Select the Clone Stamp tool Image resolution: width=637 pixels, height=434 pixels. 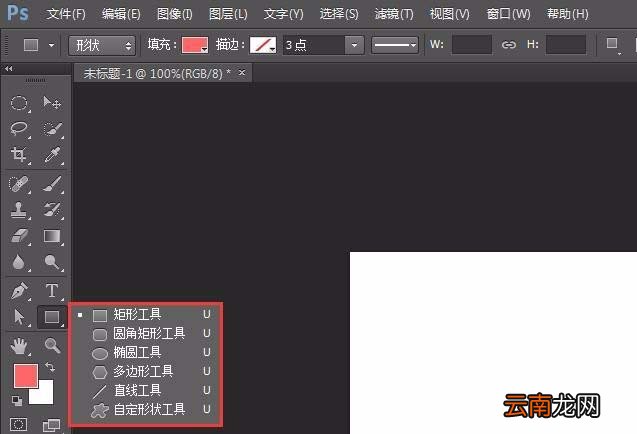(19, 210)
